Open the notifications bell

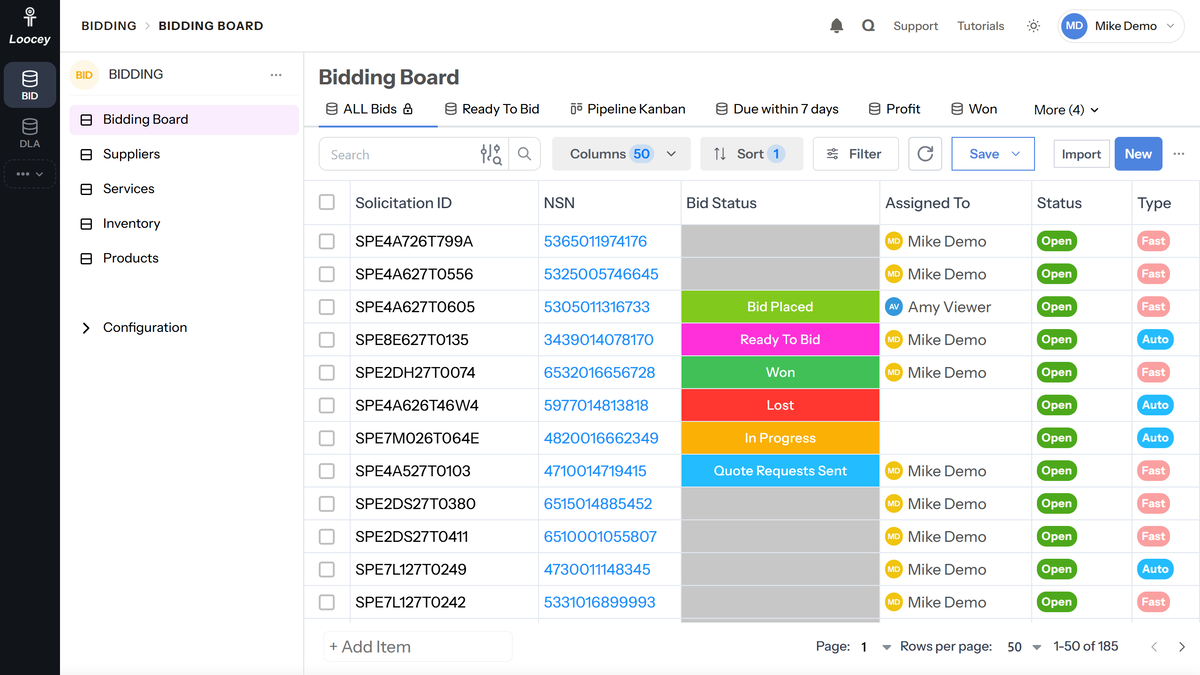pos(837,26)
